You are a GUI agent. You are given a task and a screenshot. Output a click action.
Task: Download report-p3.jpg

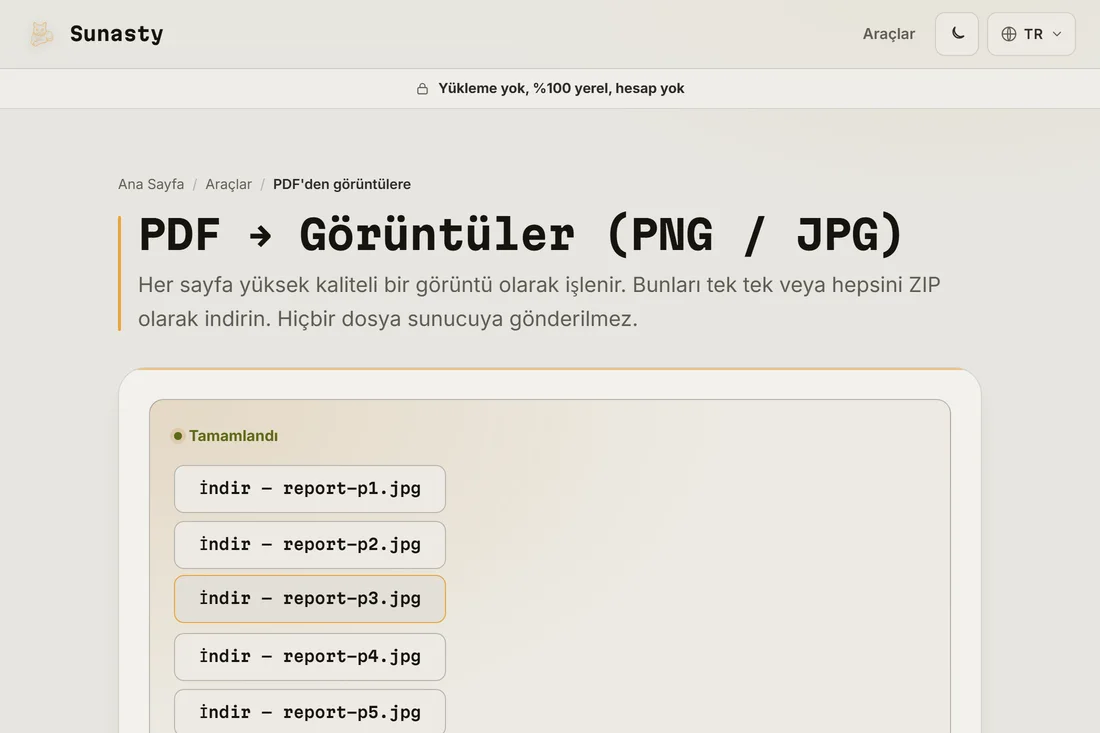tap(310, 599)
